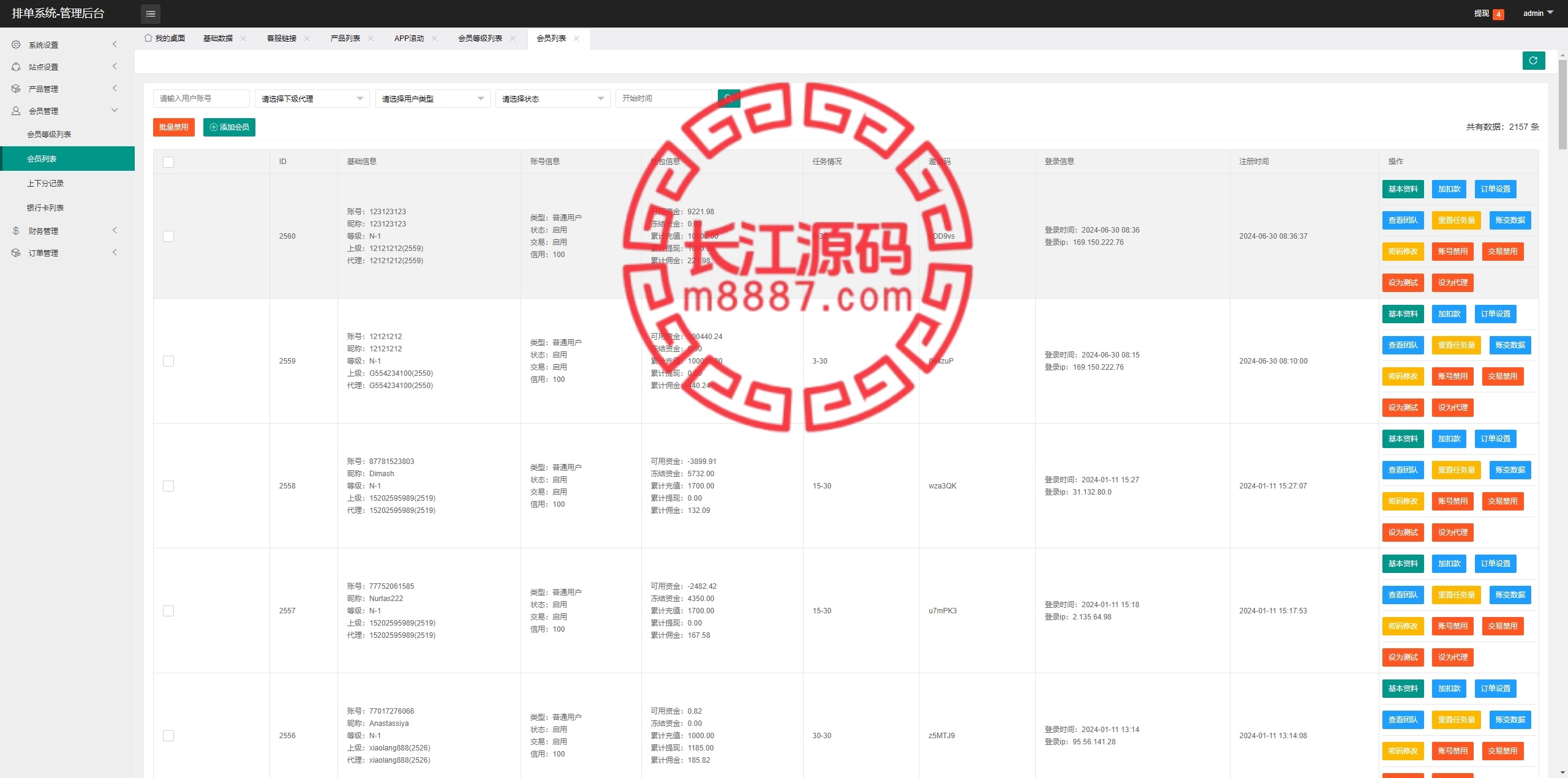1568x778 pixels.
Task: Click the orange withdrawal badge showing 4
Action: (1498, 14)
